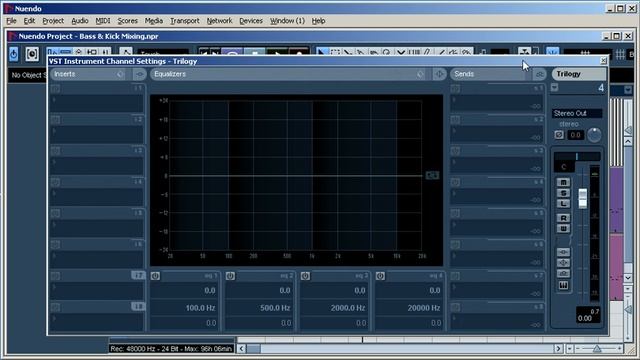Click the power icon in project toolbar

13,54
